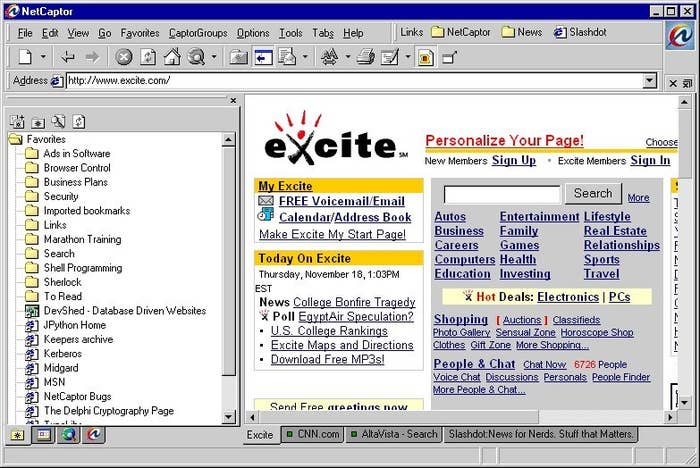Open the dropdown arrow beside the Edit icon
The image size is (700, 468).
coord(408,57)
